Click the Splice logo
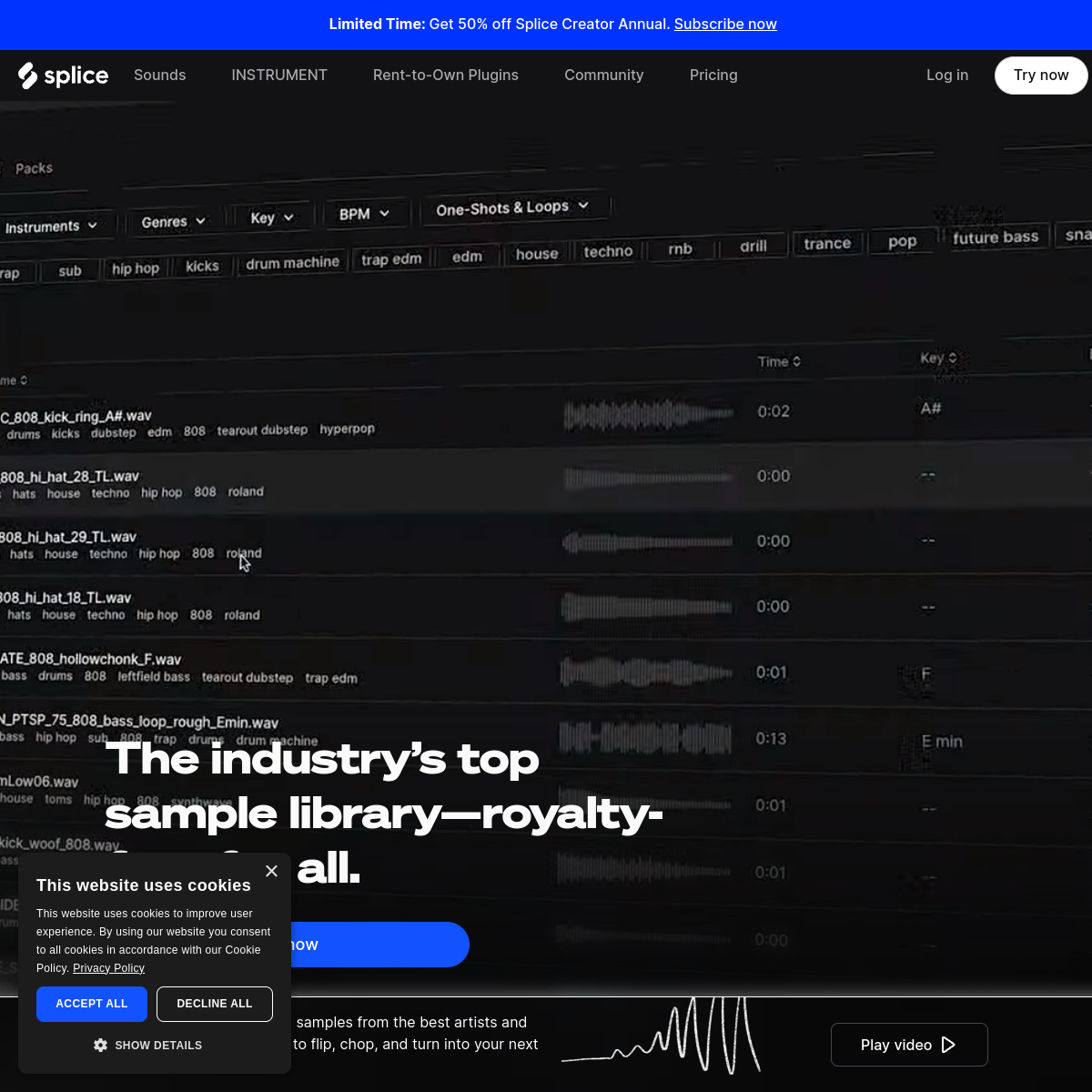The height and width of the screenshot is (1092, 1092). pos(63,76)
